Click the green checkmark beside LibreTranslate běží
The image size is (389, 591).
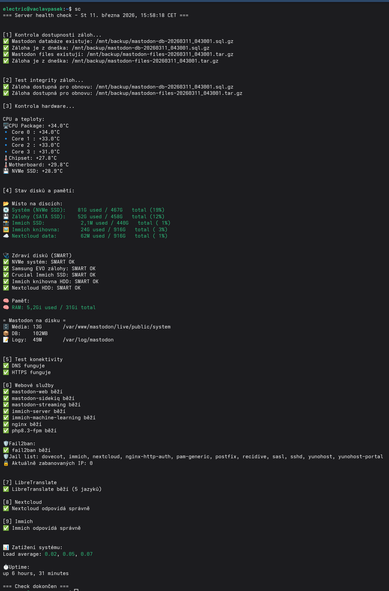[x=6, y=489]
